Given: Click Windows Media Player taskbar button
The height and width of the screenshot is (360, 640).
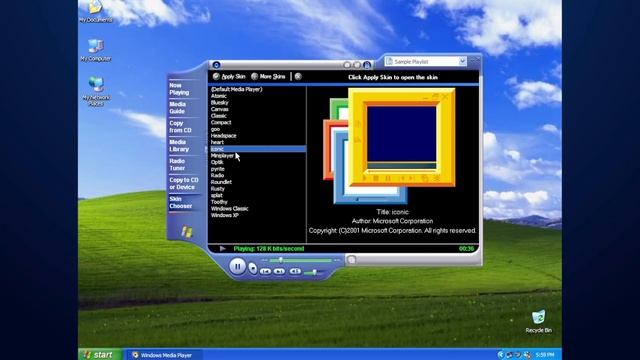Looking at the screenshot, I should 167,355.
